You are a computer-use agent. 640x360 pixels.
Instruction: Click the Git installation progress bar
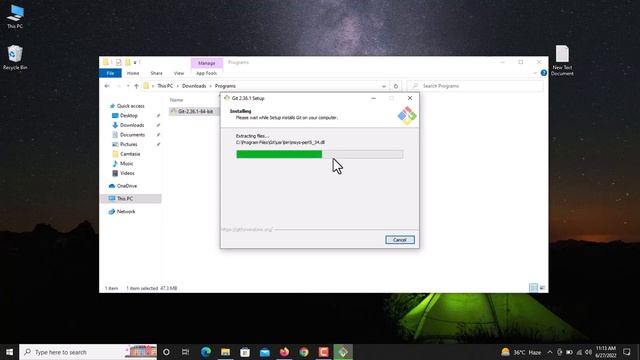[320, 154]
